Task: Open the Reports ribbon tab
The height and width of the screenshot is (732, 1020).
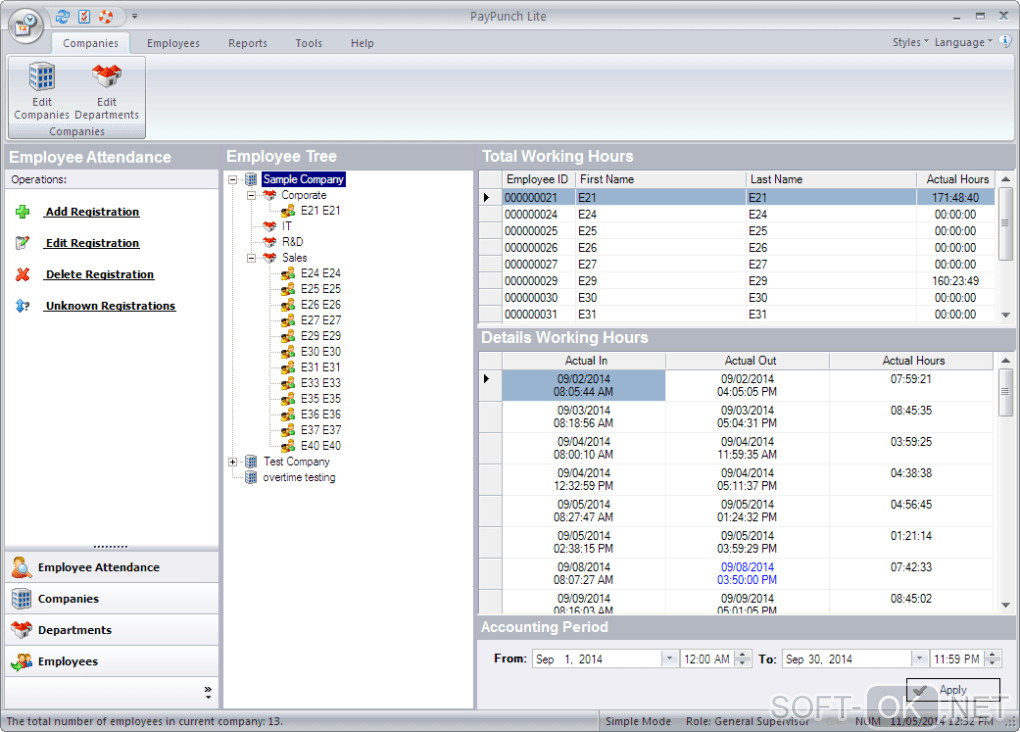Action: coord(247,43)
